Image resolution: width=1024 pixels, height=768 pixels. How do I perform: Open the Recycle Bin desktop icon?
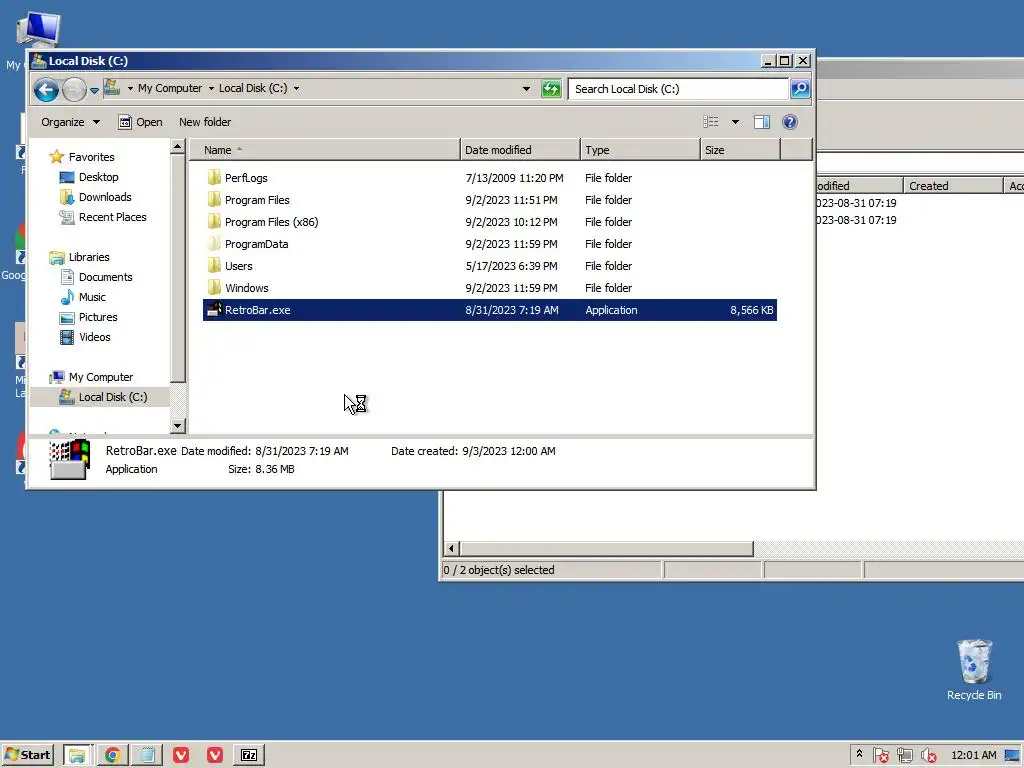tap(974, 670)
